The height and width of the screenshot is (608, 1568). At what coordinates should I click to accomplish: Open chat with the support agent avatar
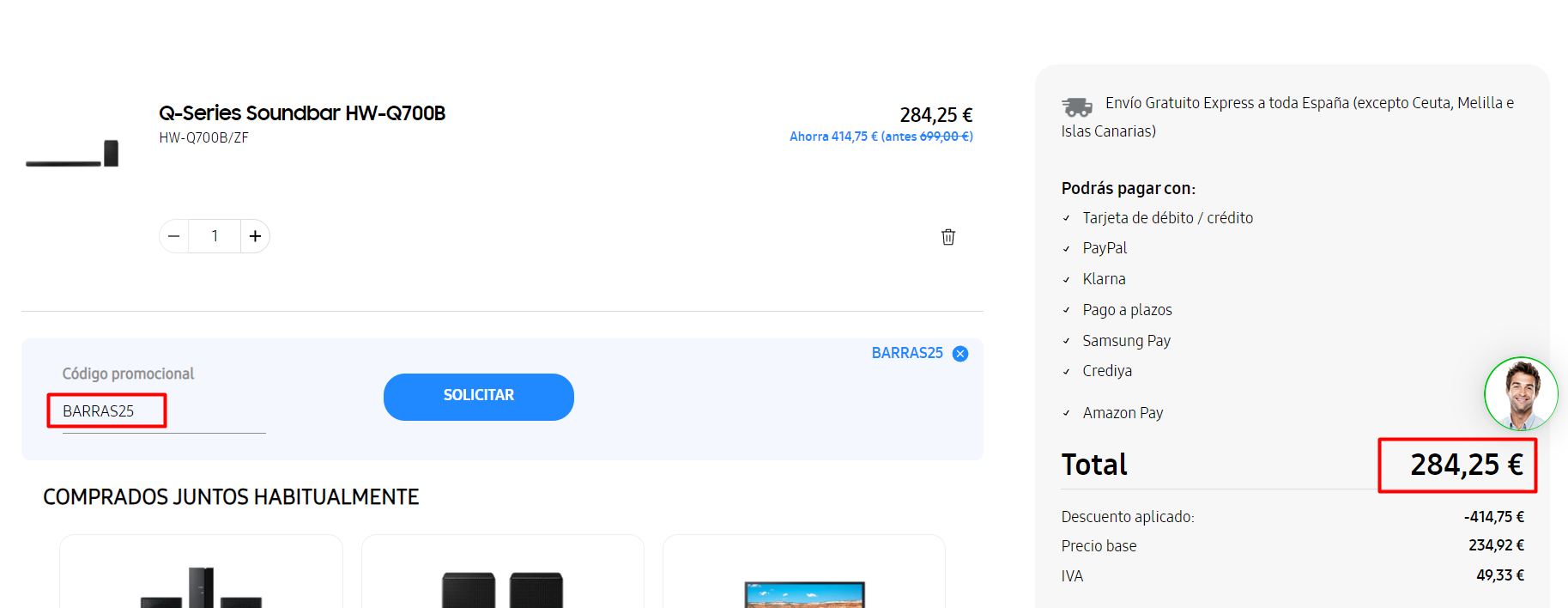(x=1521, y=394)
